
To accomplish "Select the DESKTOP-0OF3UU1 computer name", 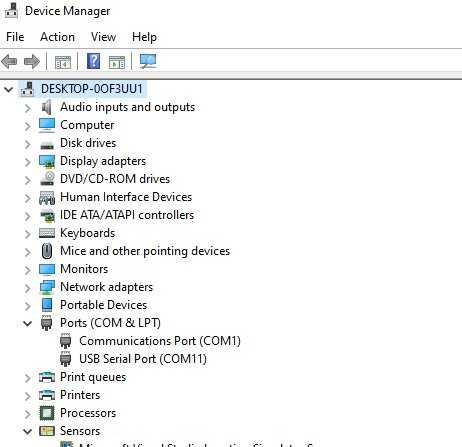I will click(92, 89).
